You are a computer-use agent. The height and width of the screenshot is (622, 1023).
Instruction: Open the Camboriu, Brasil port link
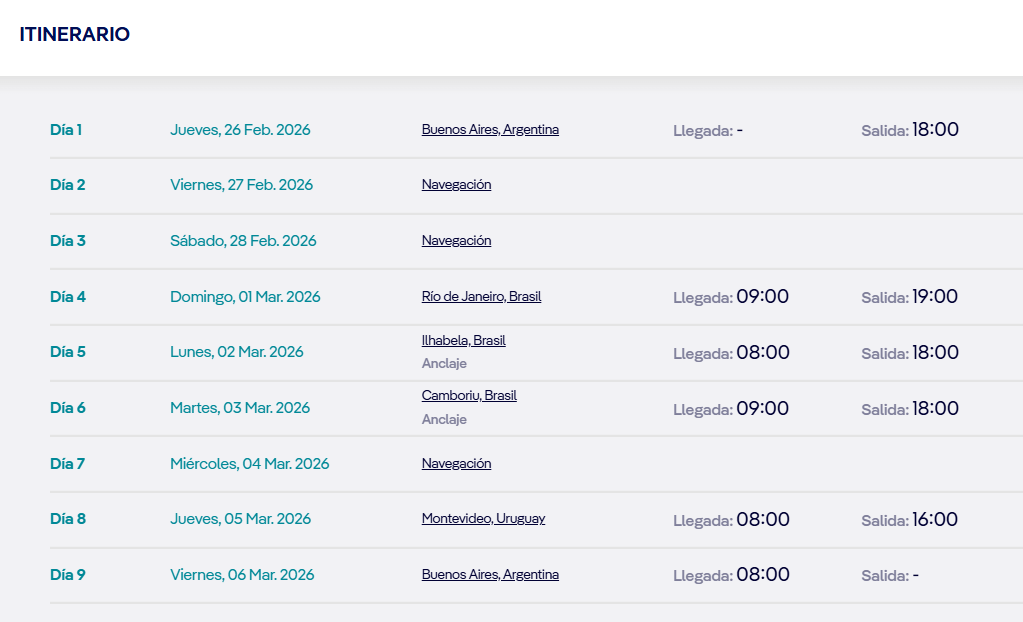click(x=469, y=396)
